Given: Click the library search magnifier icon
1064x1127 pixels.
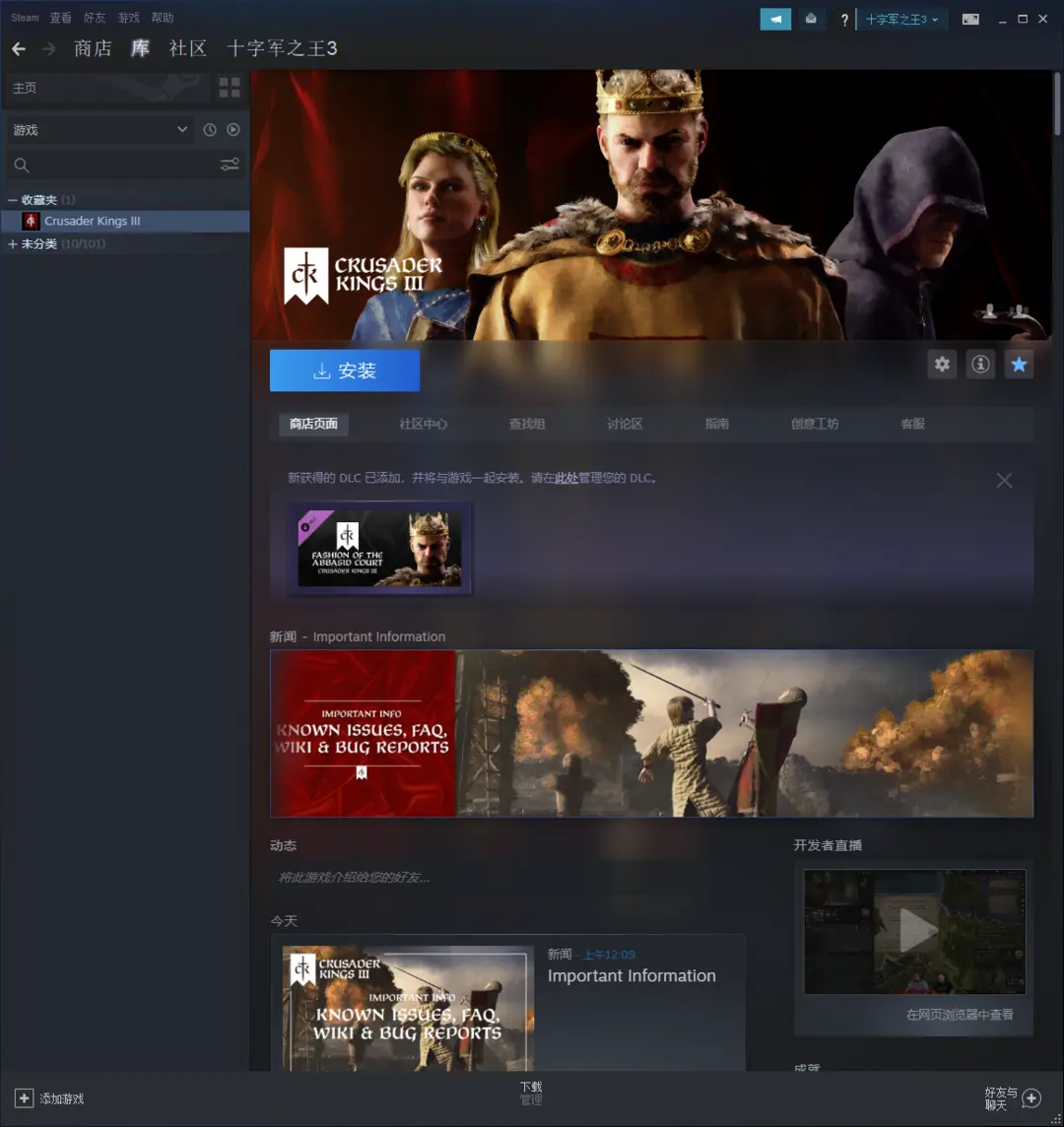Looking at the screenshot, I should (22, 166).
